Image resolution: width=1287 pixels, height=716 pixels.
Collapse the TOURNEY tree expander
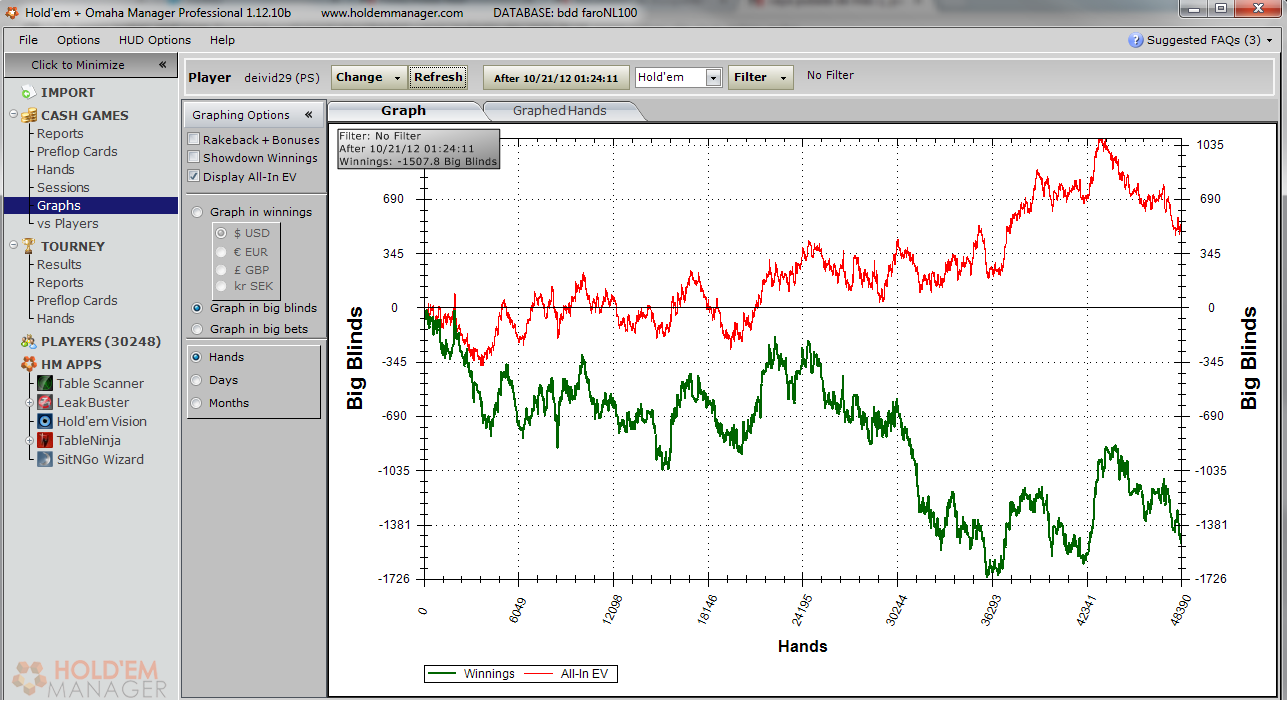(13, 246)
